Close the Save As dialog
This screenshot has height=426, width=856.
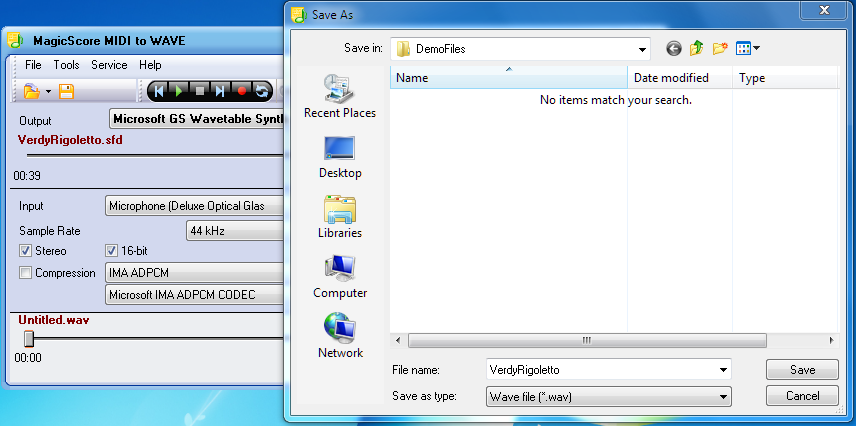(824, 9)
